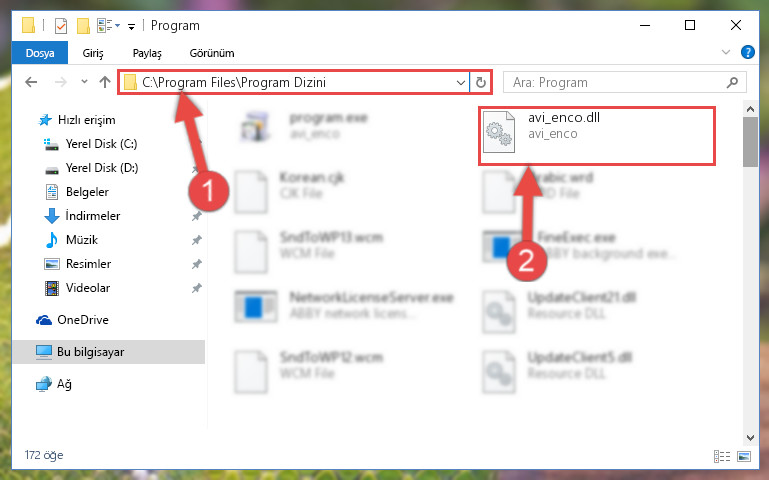Select the Paylaş ribbon tab

[x=147, y=53]
